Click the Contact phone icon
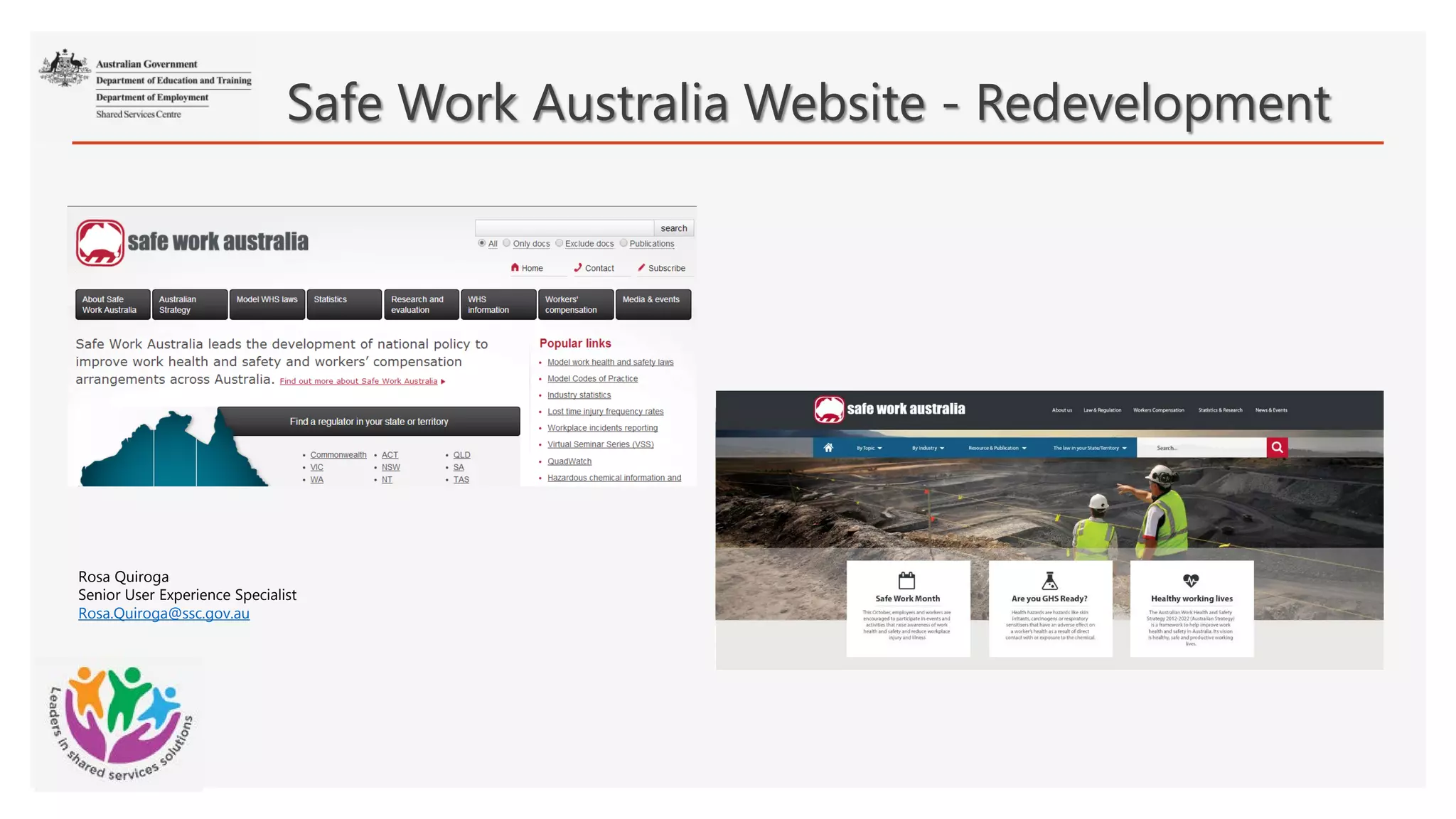The width and height of the screenshot is (1456, 819). point(578,267)
